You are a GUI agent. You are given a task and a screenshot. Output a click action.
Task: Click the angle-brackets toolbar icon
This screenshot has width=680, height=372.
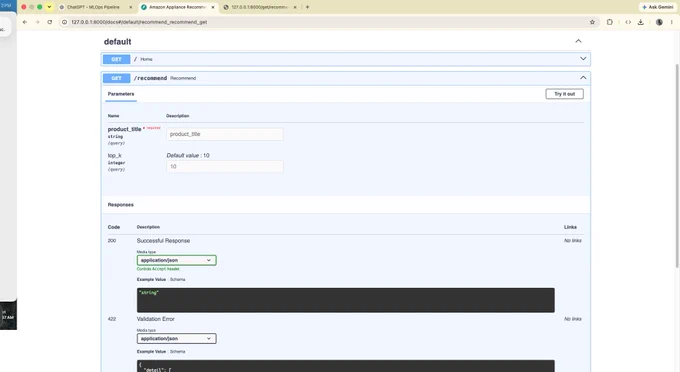[628, 22]
